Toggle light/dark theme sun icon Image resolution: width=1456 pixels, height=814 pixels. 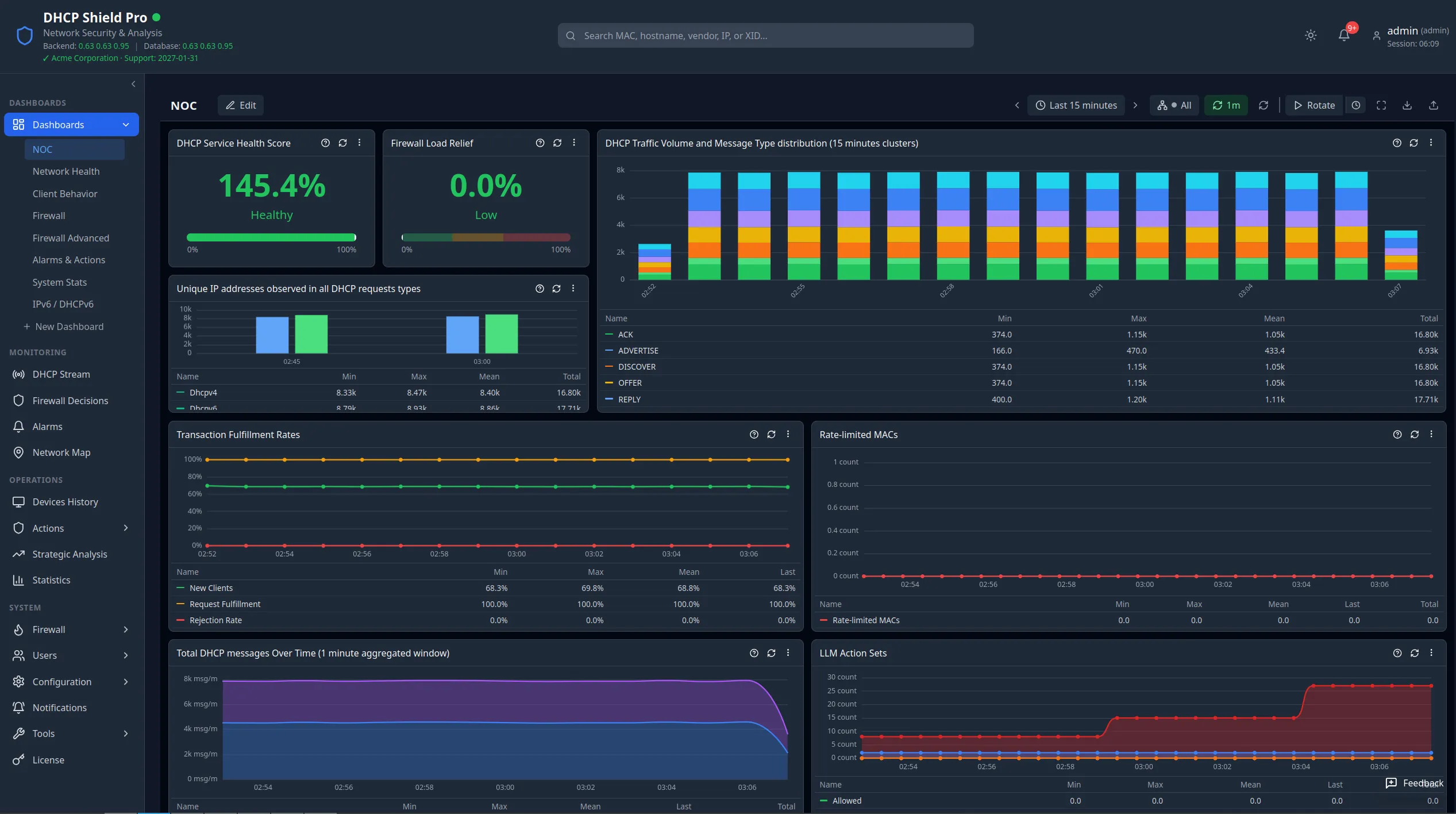point(1310,35)
